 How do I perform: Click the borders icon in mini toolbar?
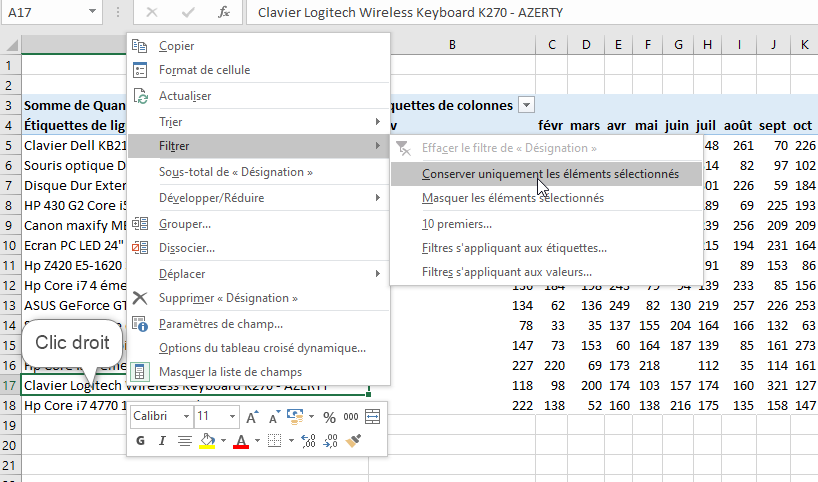click(274, 441)
